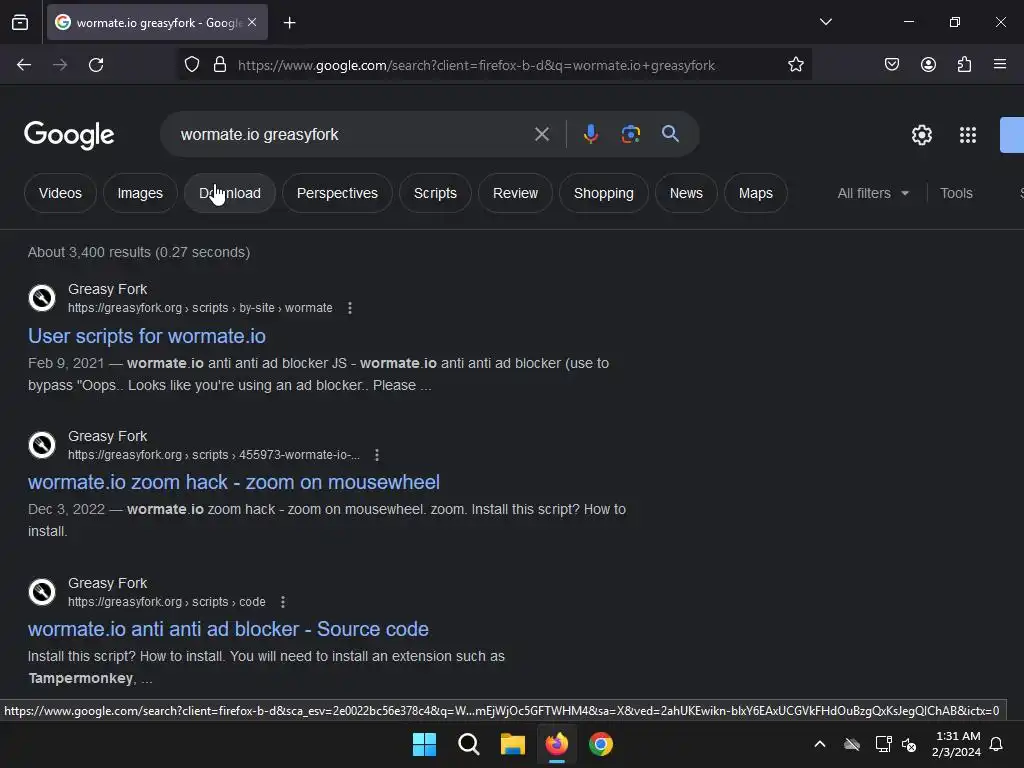The height and width of the screenshot is (768, 1024).
Task: Filter results by Videos
Action: (x=60, y=193)
